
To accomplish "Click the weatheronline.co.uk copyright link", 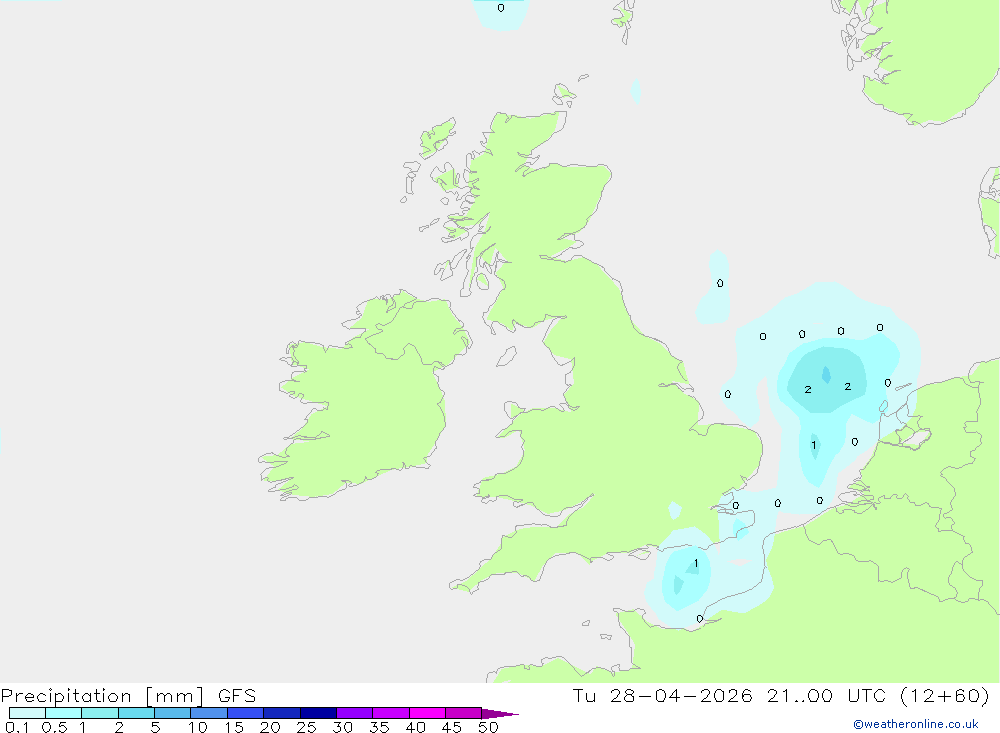I will coord(916,724).
